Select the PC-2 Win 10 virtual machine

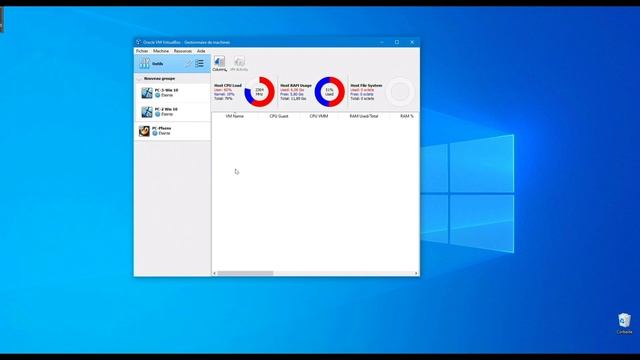(173, 112)
